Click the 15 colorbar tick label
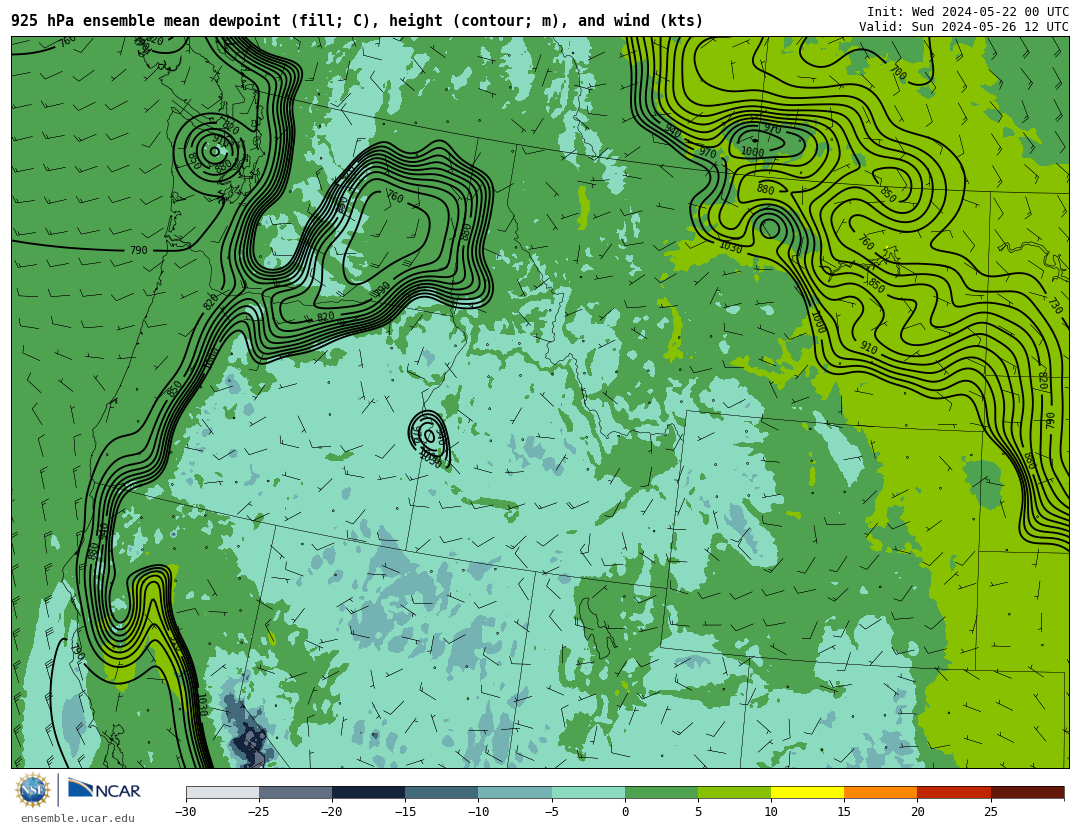The image size is (1080, 831). point(844,812)
